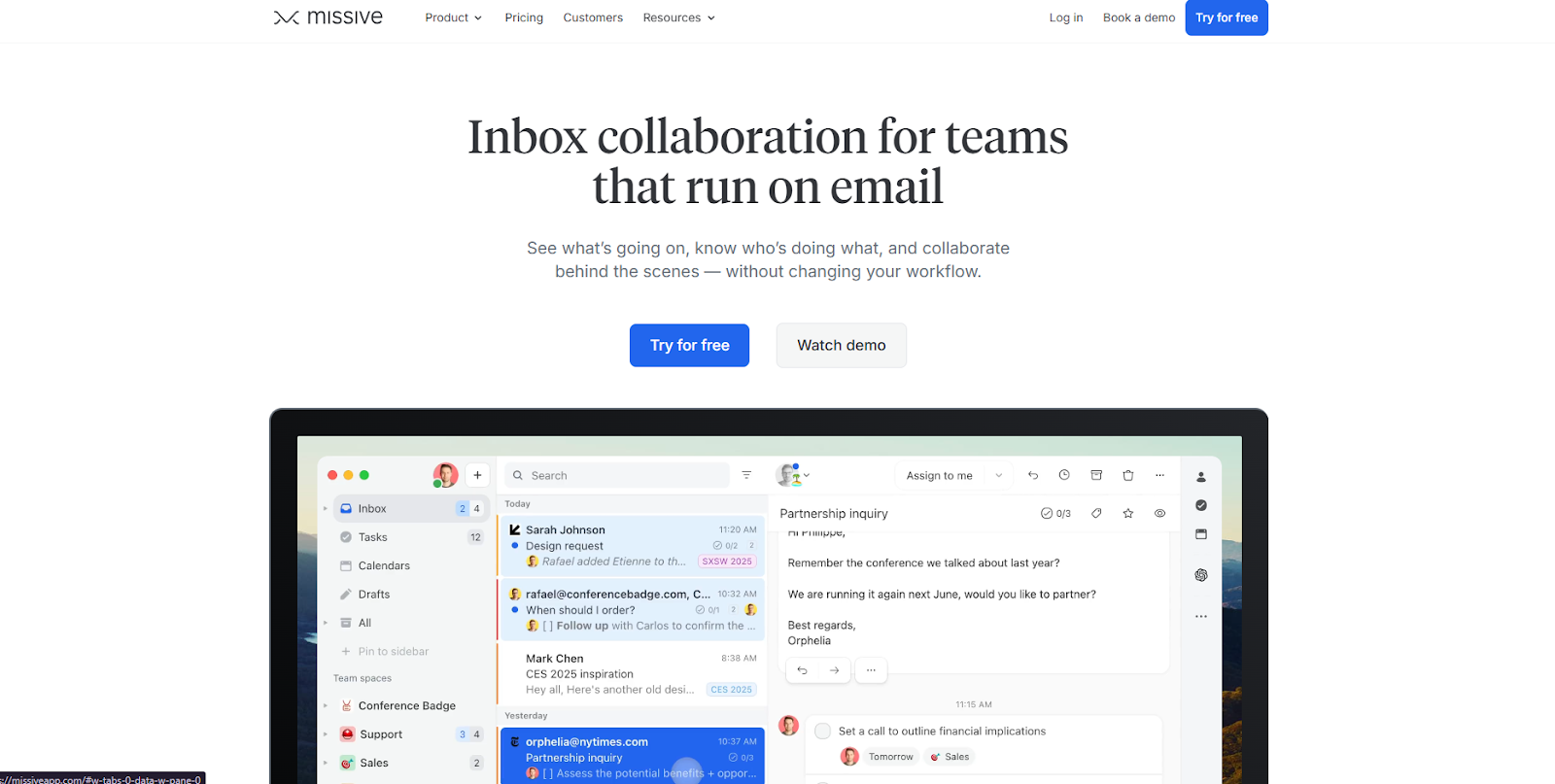This screenshot has width=1555, height=784.
Task: Click the snooze clock icon
Action: click(1064, 475)
